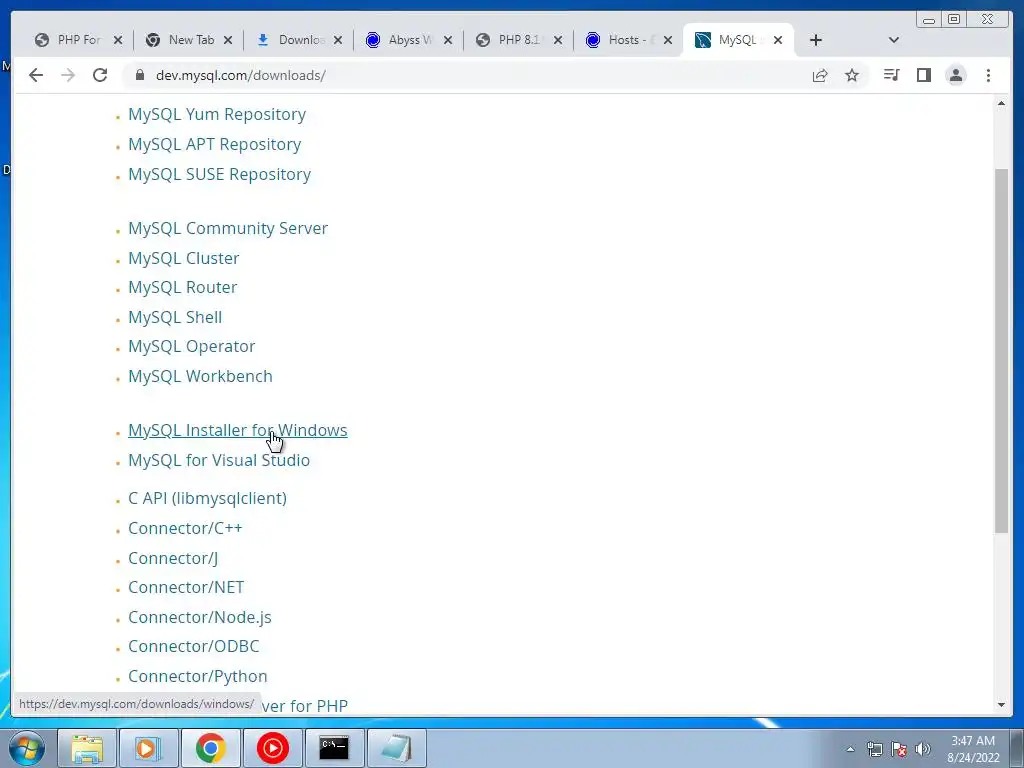1024x768 pixels.
Task: Click the Chrome taskbar icon
Action: tap(210, 748)
